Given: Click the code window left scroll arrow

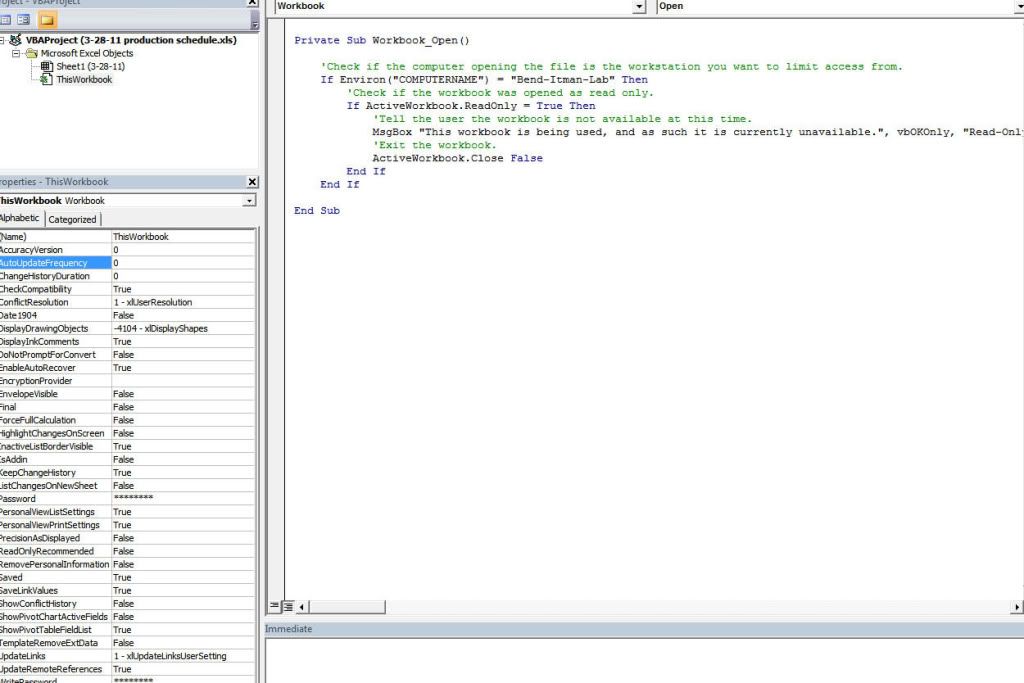Looking at the screenshot, I should point(301,607).
